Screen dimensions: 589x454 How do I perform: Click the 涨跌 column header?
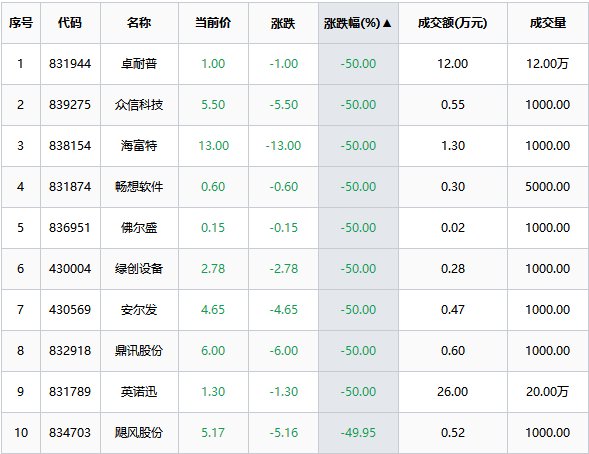[x=283, y=23]
